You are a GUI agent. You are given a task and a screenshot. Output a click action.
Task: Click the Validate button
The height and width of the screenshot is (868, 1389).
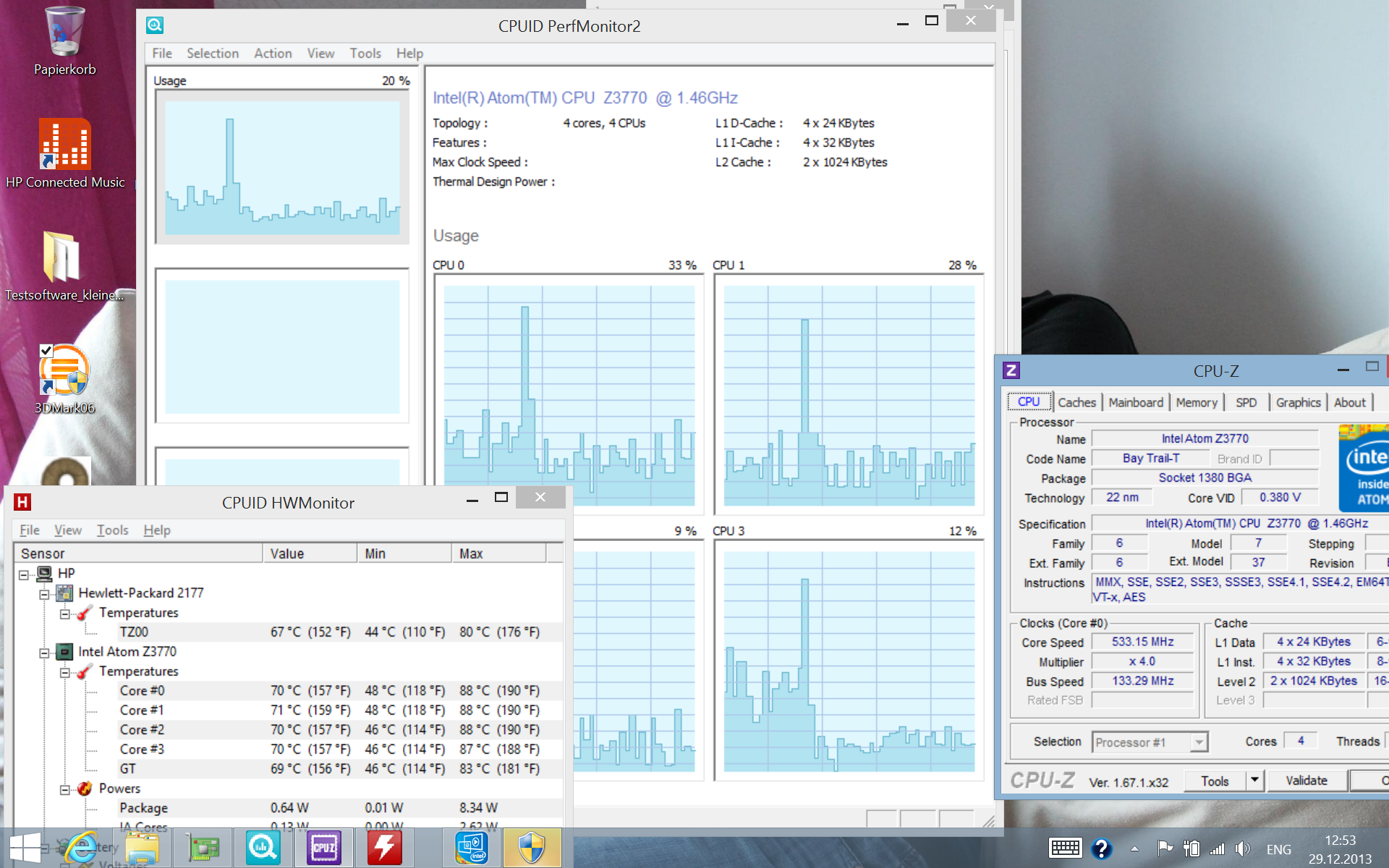pos(1306,780)
